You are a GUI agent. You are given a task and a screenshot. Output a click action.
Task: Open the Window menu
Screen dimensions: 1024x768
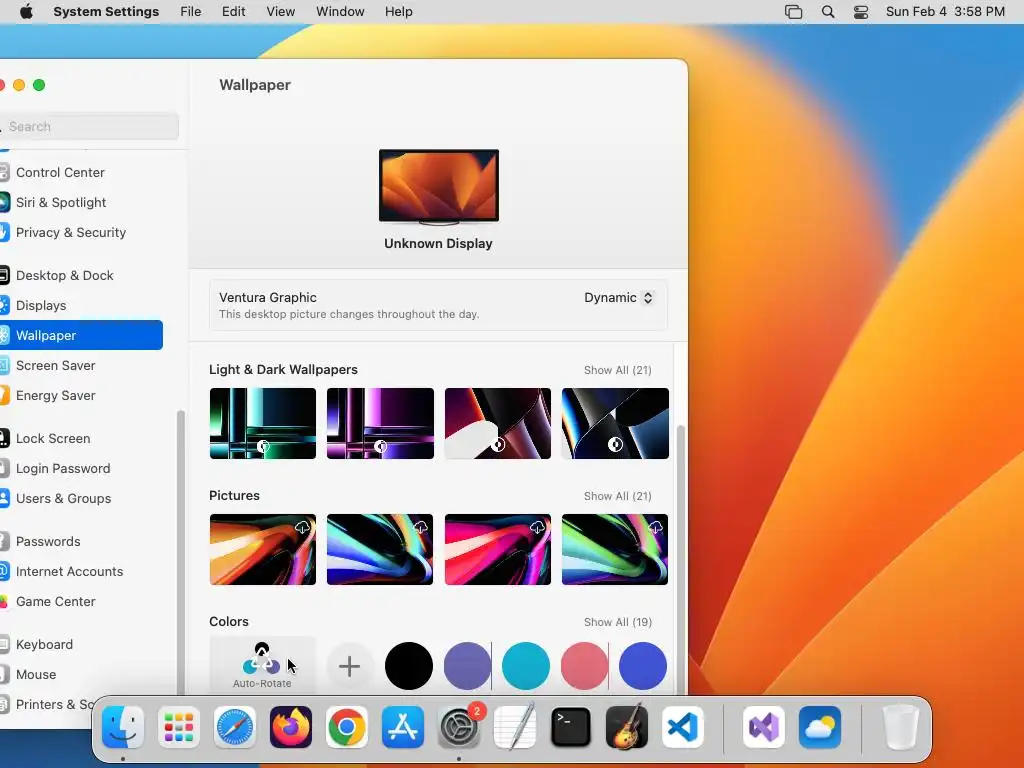pyautogui.click(x=340, y=12)
